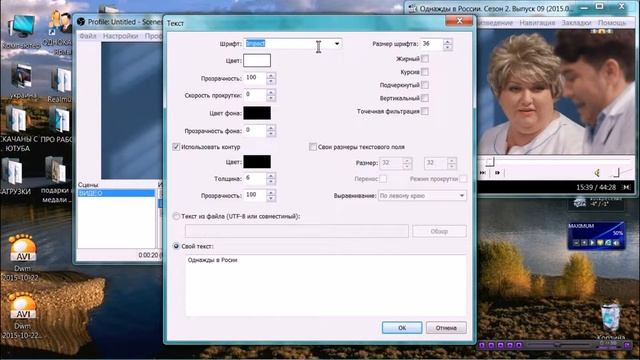This screenshot has height=360, width=640.
Task: Decrease the Размер шрифта value with the down arrow
Action: [447, 47]
